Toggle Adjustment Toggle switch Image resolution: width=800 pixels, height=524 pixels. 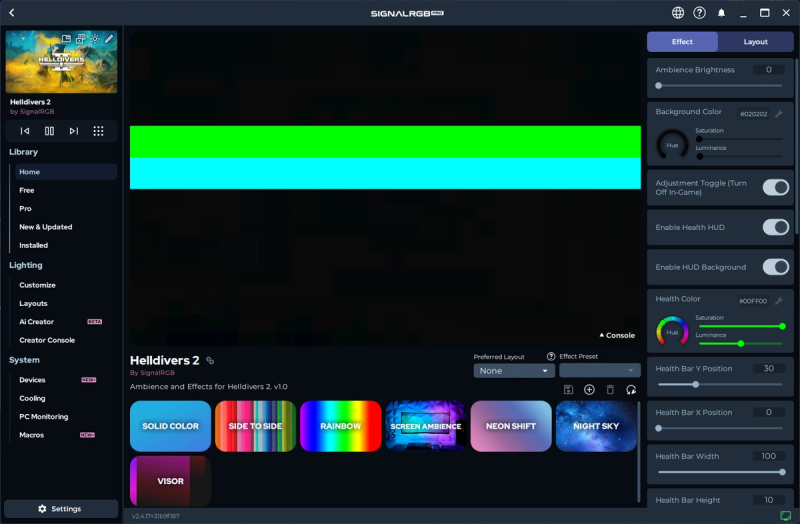pyautogui.click(x=776, y=187)
